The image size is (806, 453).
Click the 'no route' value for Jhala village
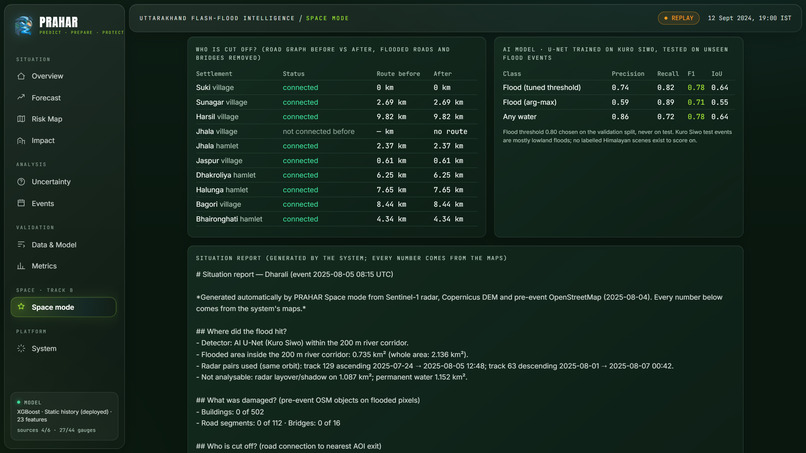coord(450,132)
